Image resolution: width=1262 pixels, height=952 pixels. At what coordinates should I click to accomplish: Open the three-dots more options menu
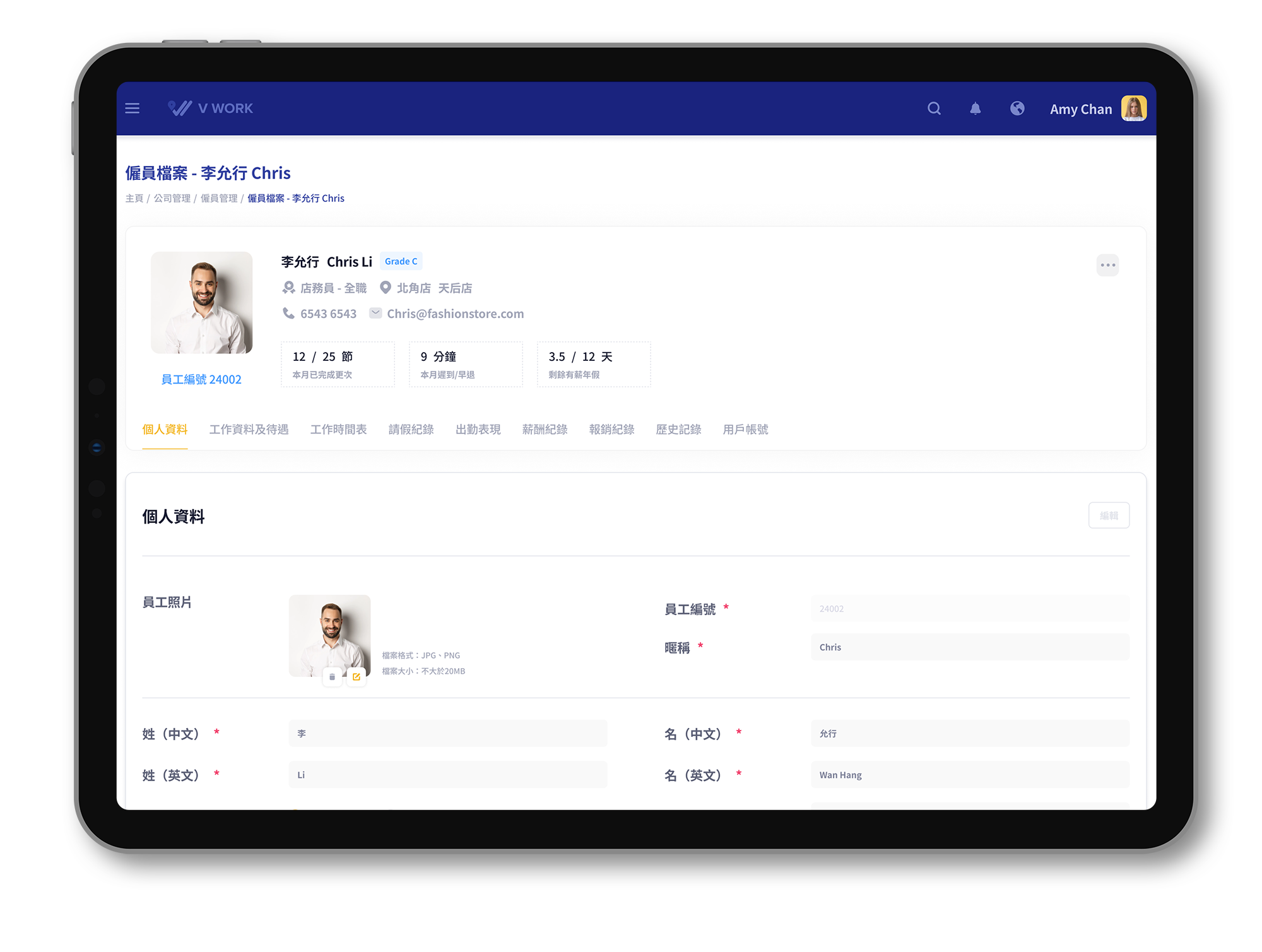(1107, 265)
